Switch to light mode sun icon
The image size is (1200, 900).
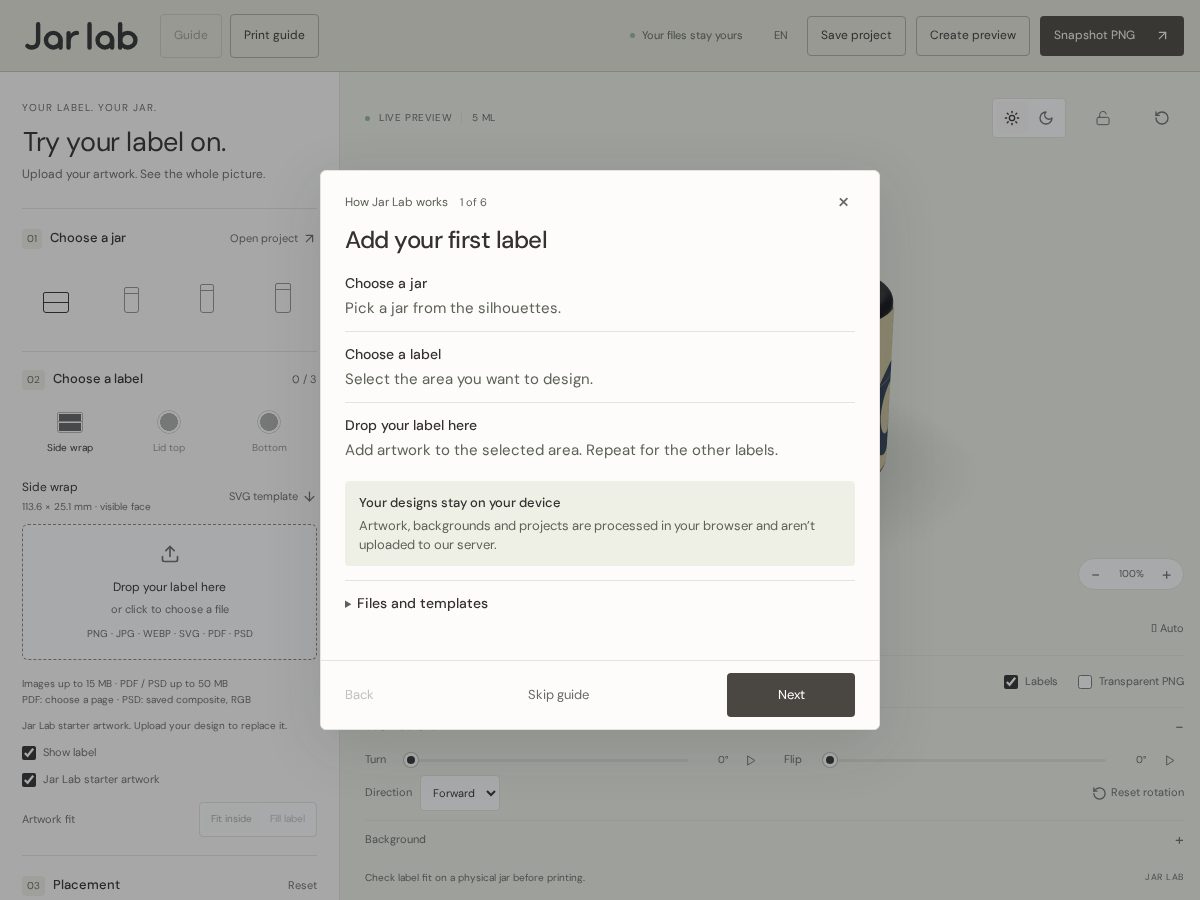coord(1012,118)
